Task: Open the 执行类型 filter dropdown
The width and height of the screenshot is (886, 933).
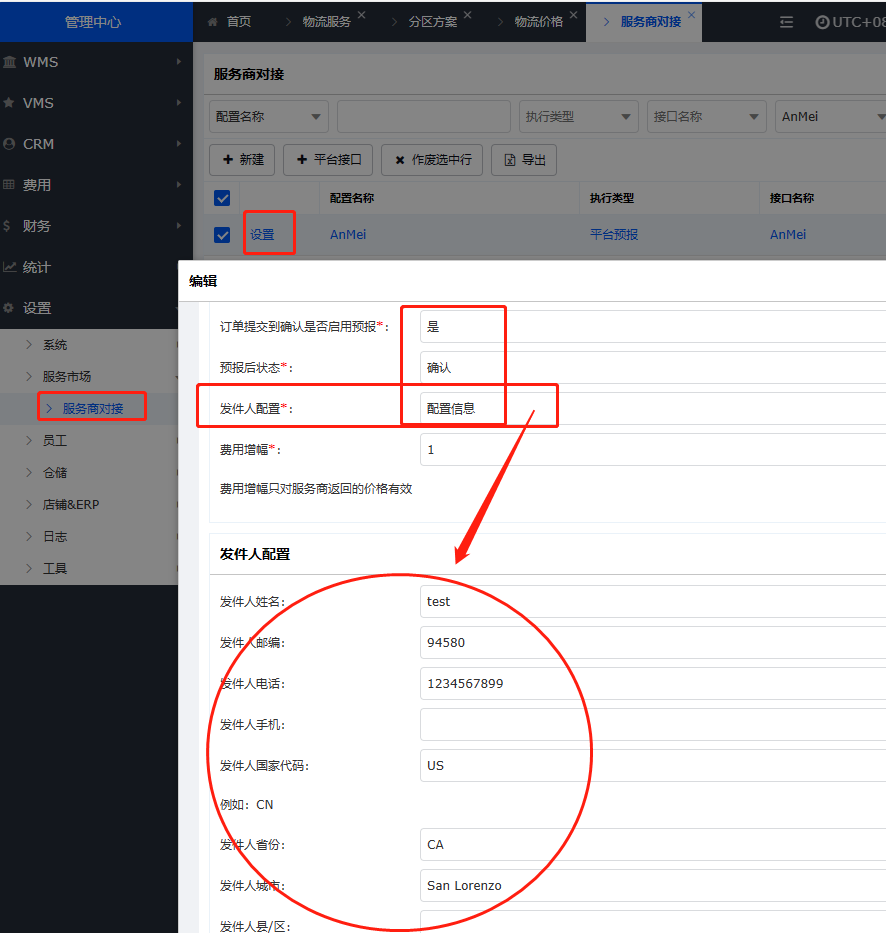Action: click(578, 117)
